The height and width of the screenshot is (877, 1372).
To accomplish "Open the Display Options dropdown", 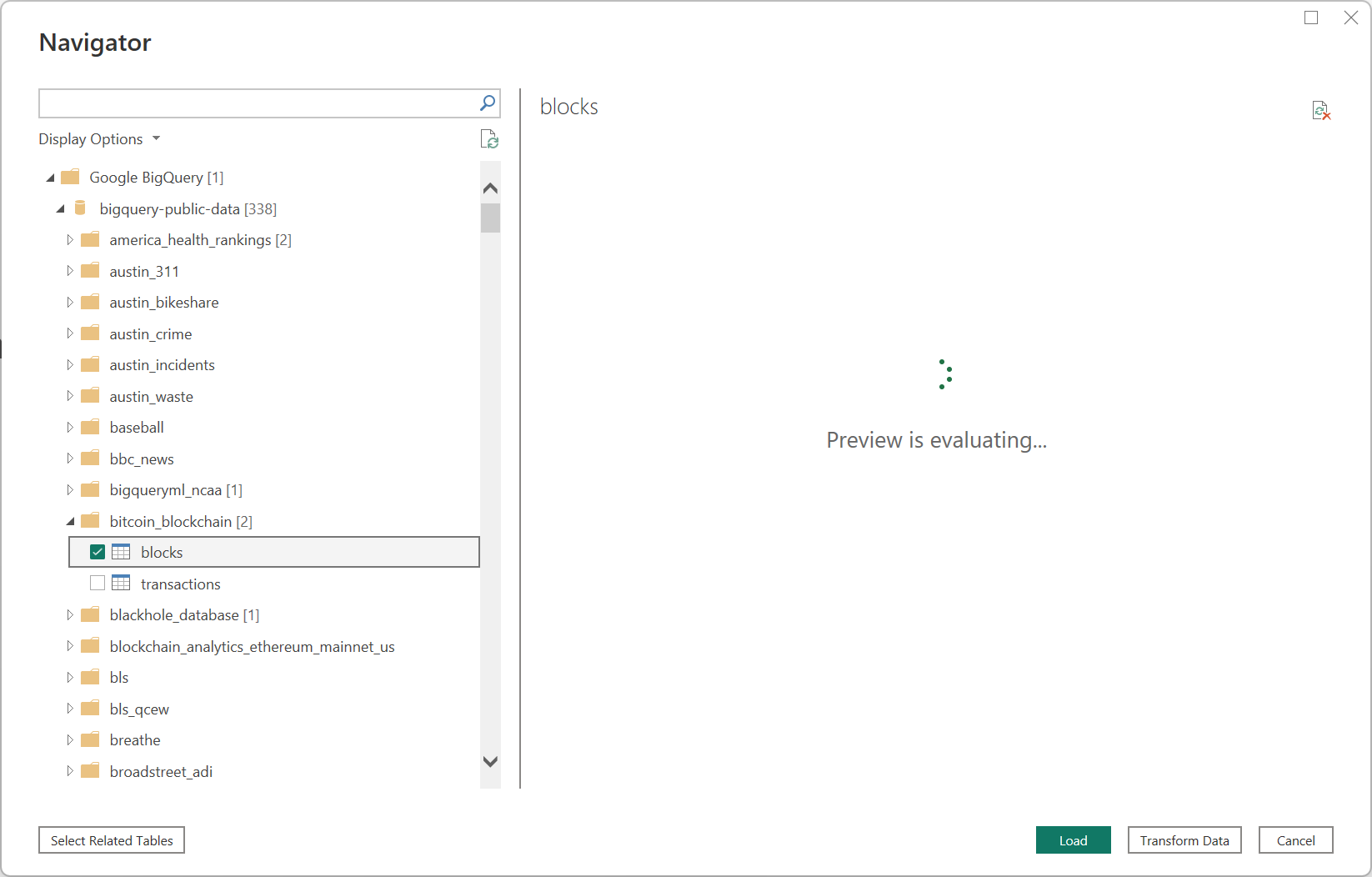I will click(99, 139).
